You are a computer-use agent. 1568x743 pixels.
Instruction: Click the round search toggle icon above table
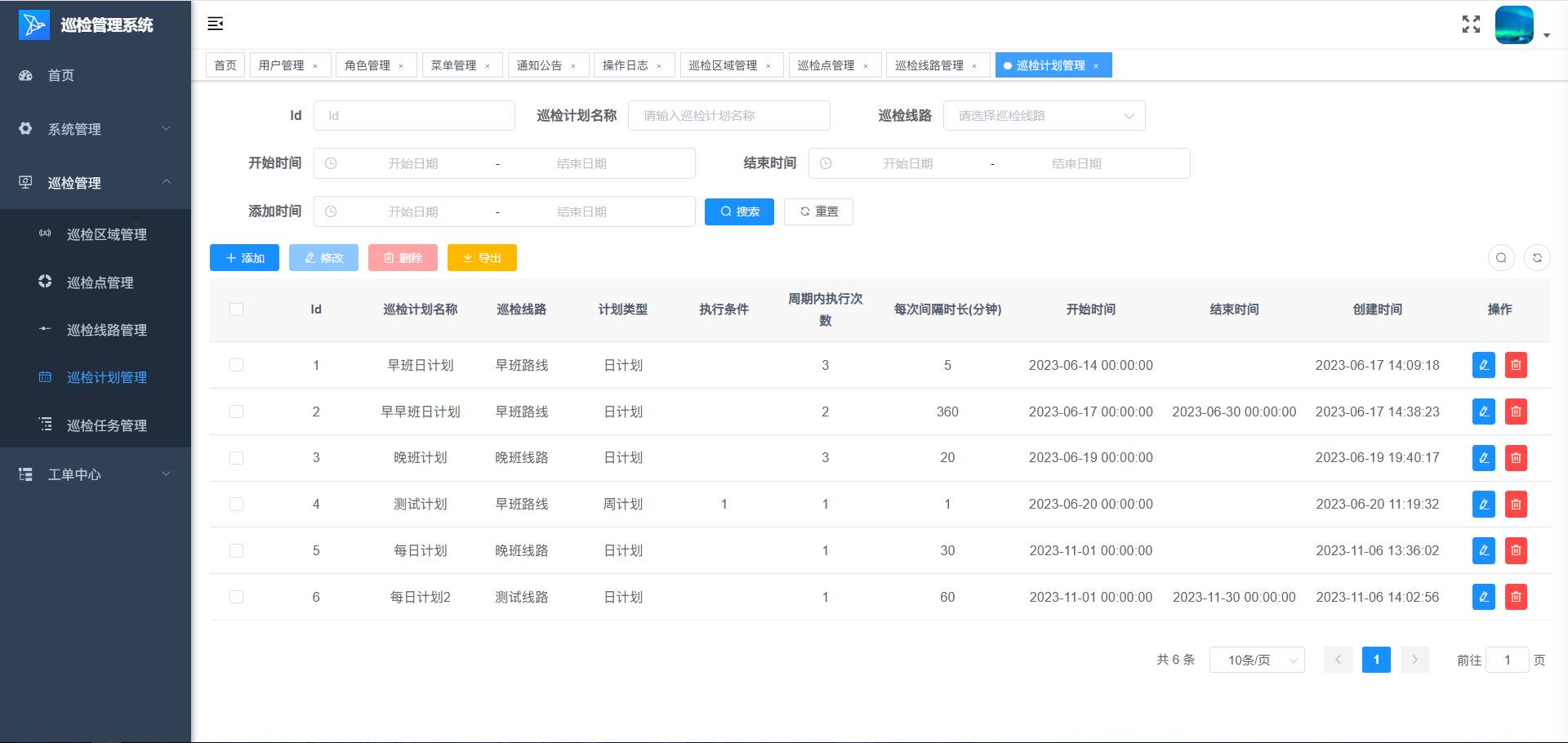pyautogui.click(x=1501, y=258)
